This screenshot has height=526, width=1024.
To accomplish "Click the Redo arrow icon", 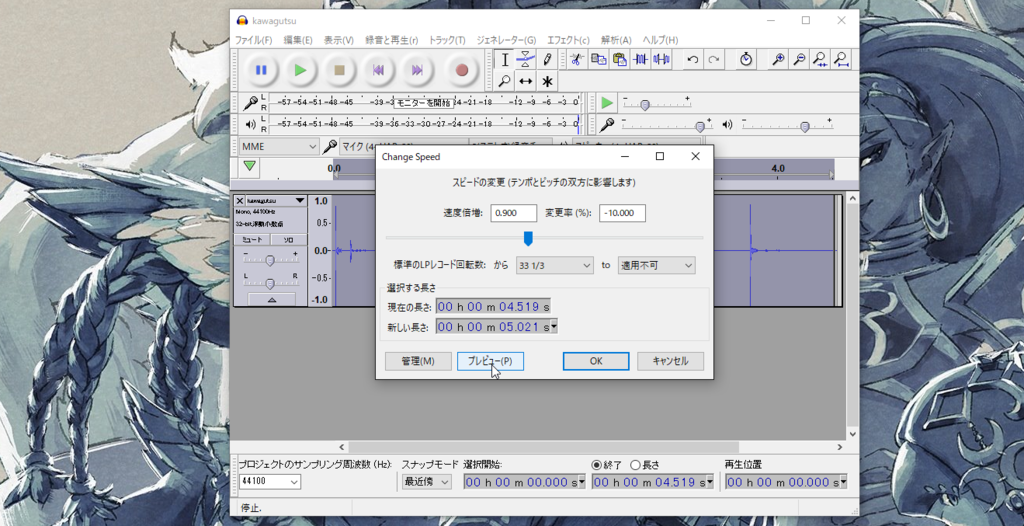I will tap(714, 59).
